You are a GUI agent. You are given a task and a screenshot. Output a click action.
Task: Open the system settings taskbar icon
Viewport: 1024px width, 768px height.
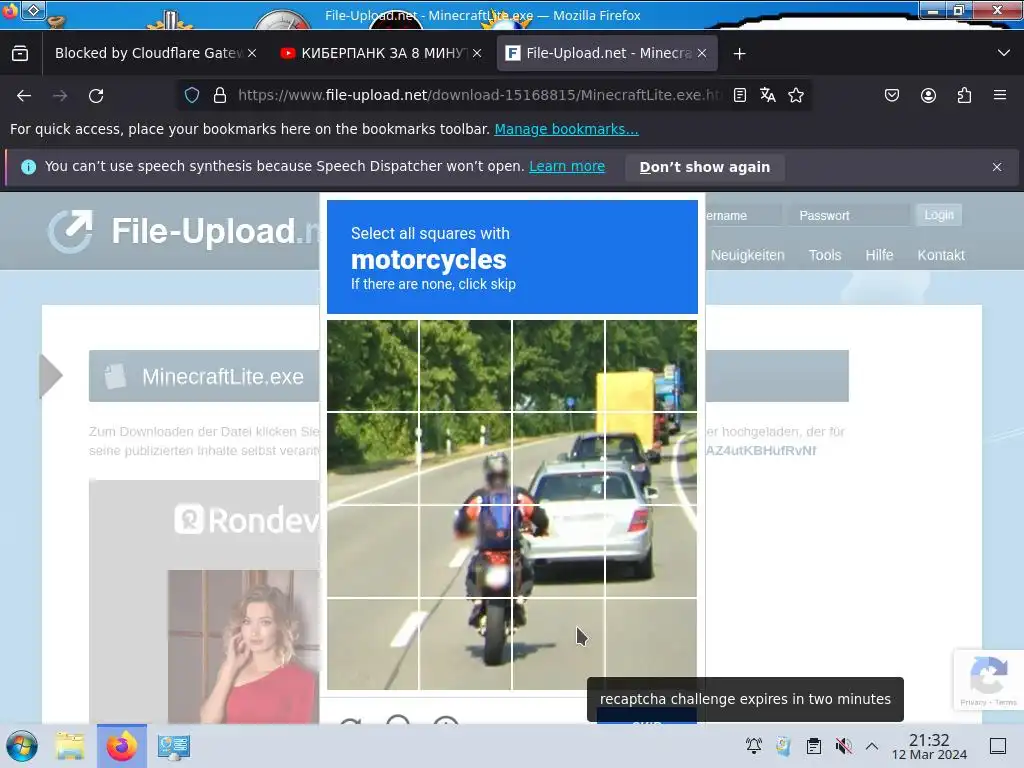174,746
